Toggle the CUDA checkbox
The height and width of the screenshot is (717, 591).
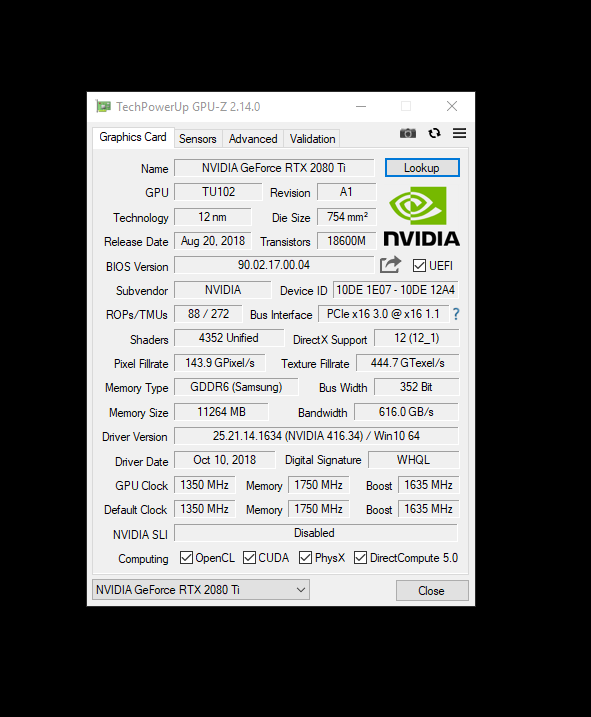(249, 557)
